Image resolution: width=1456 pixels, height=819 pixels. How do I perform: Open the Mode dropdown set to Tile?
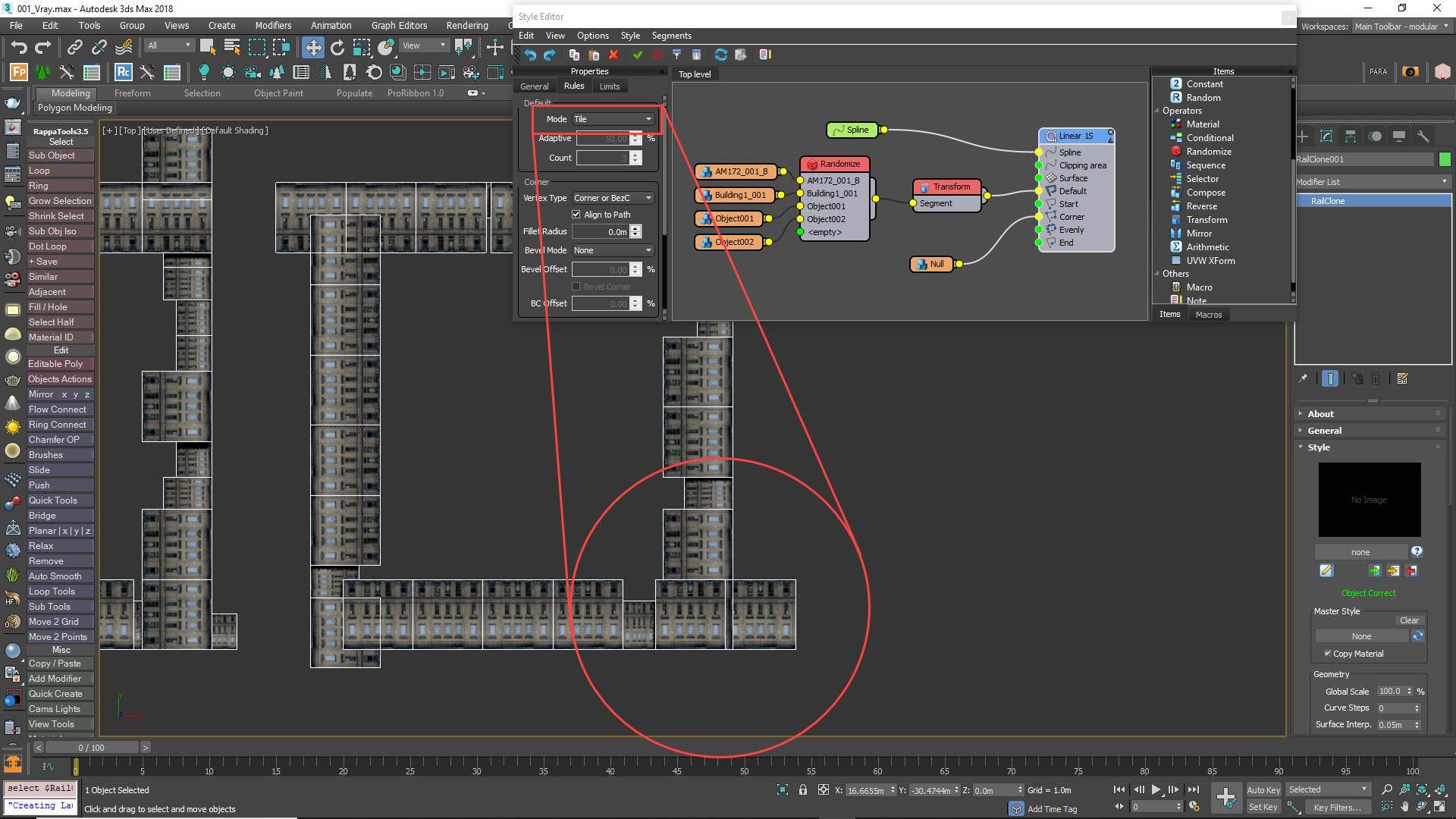click(x=612, y=119)
